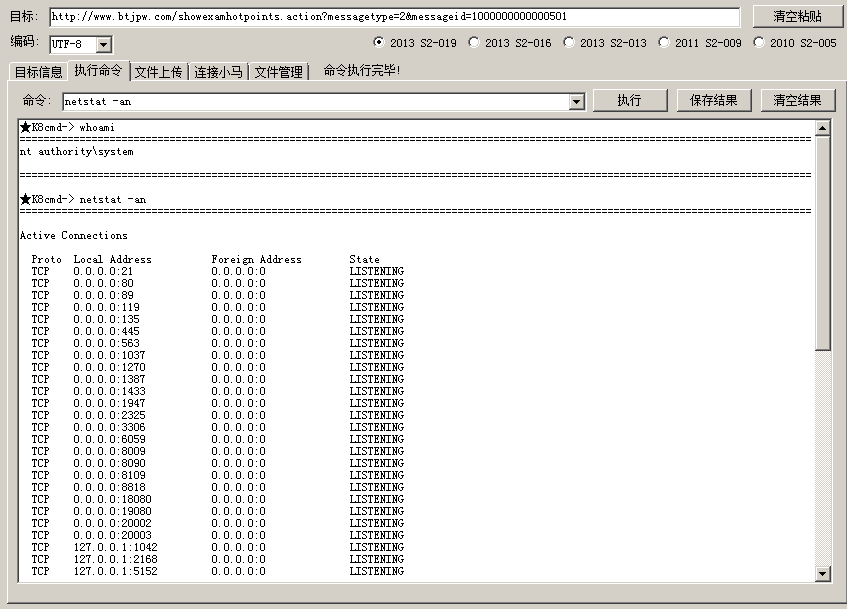Select the 2011 S2-009 radio option
847x609 pixels.
click(700, 43)
